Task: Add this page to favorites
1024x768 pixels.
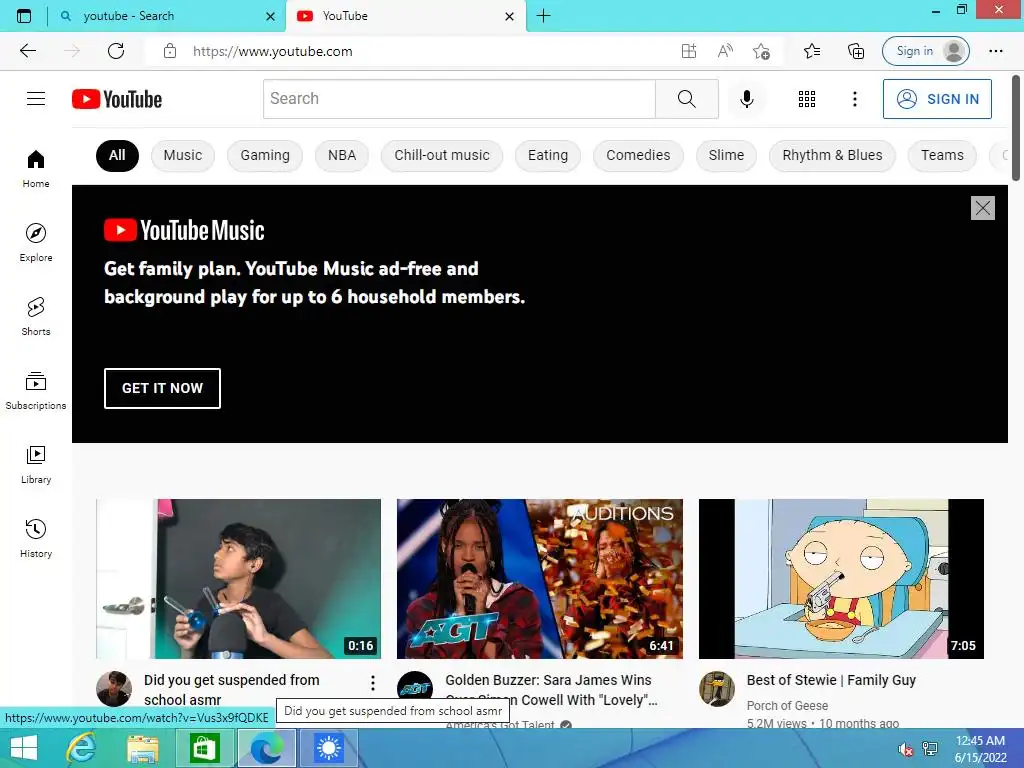Action: point(761,51)
